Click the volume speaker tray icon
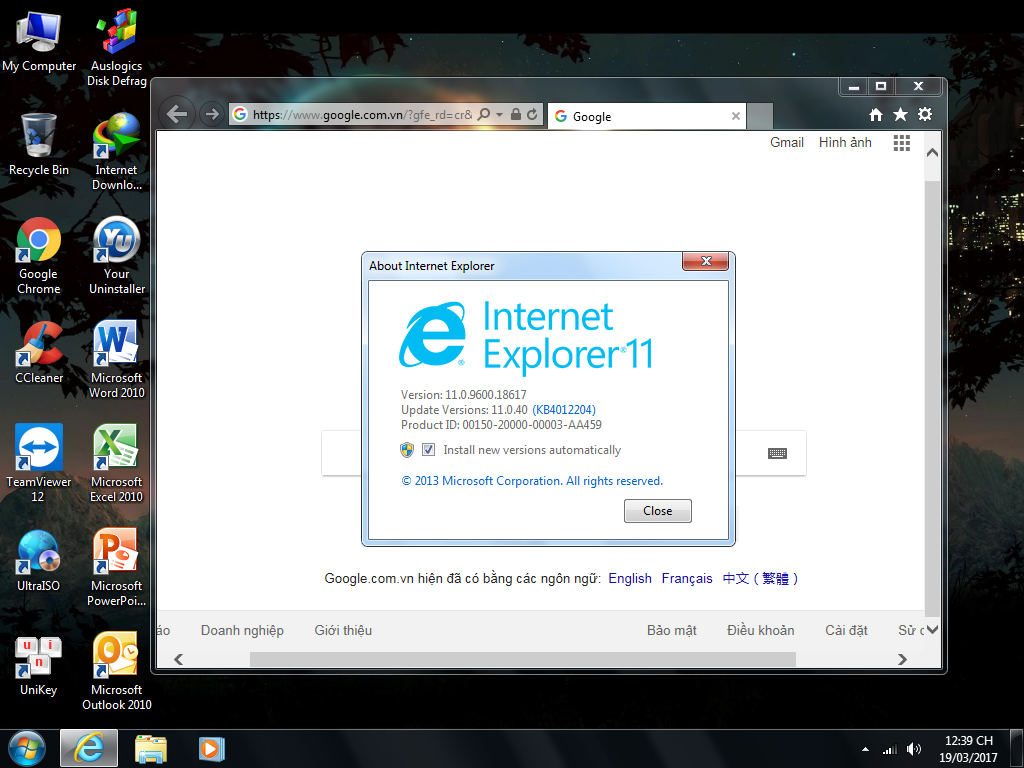1024x768 pixels. coord(914,749)
